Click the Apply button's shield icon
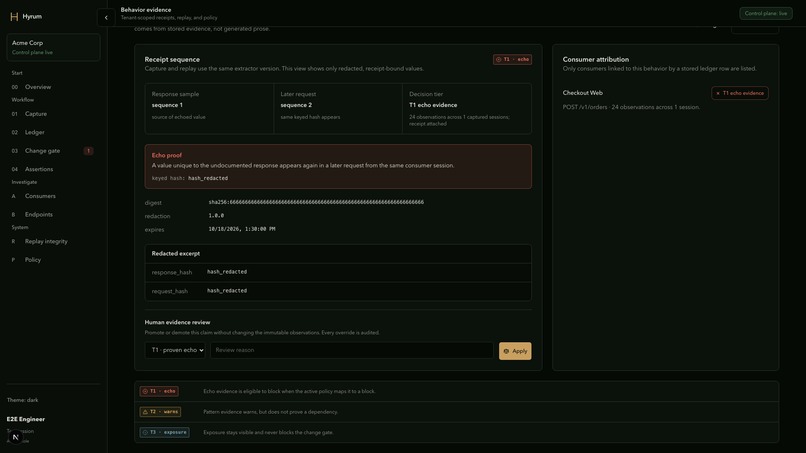Screen dimensions: 806x453 [506, 351]
